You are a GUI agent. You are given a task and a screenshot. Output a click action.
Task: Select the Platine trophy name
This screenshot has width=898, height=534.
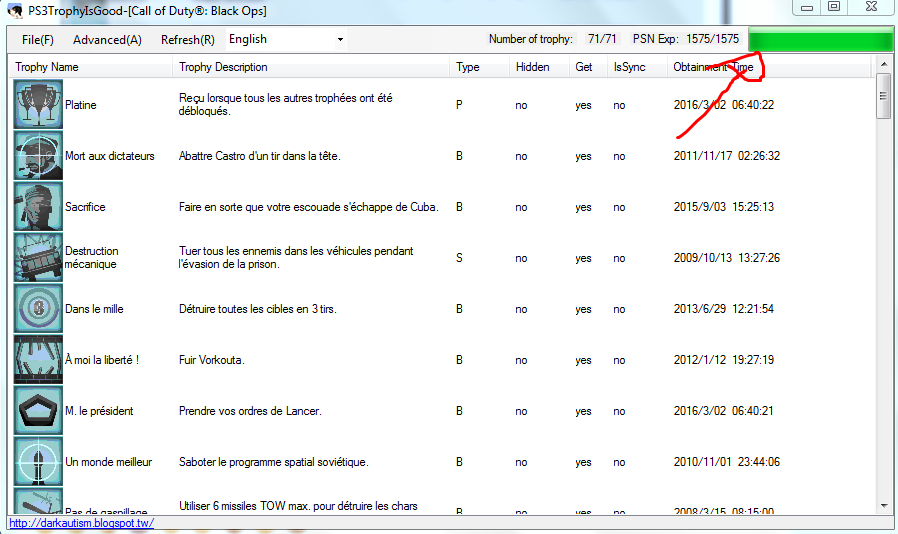coord(81,105)
